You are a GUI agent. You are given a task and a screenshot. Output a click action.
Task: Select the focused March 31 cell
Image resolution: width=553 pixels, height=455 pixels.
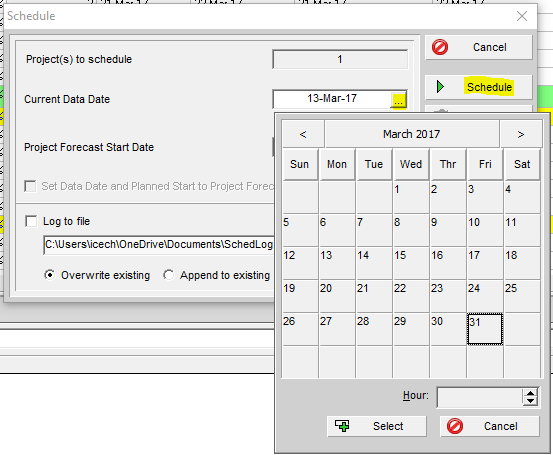coord(485,329)
